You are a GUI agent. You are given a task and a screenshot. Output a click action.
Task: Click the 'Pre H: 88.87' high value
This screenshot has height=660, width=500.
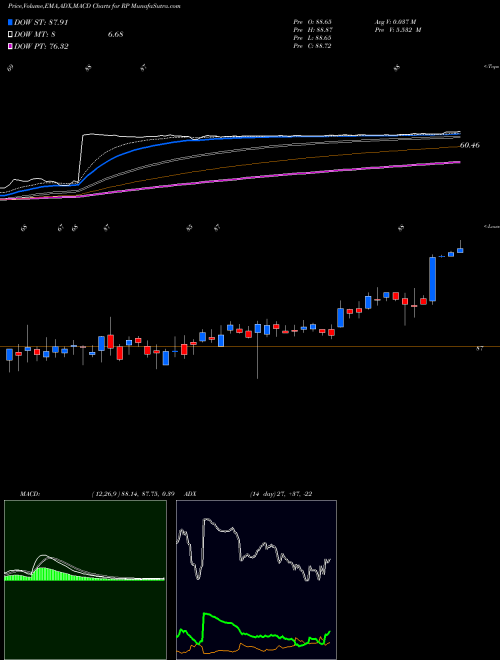click(x=312, y=29)
